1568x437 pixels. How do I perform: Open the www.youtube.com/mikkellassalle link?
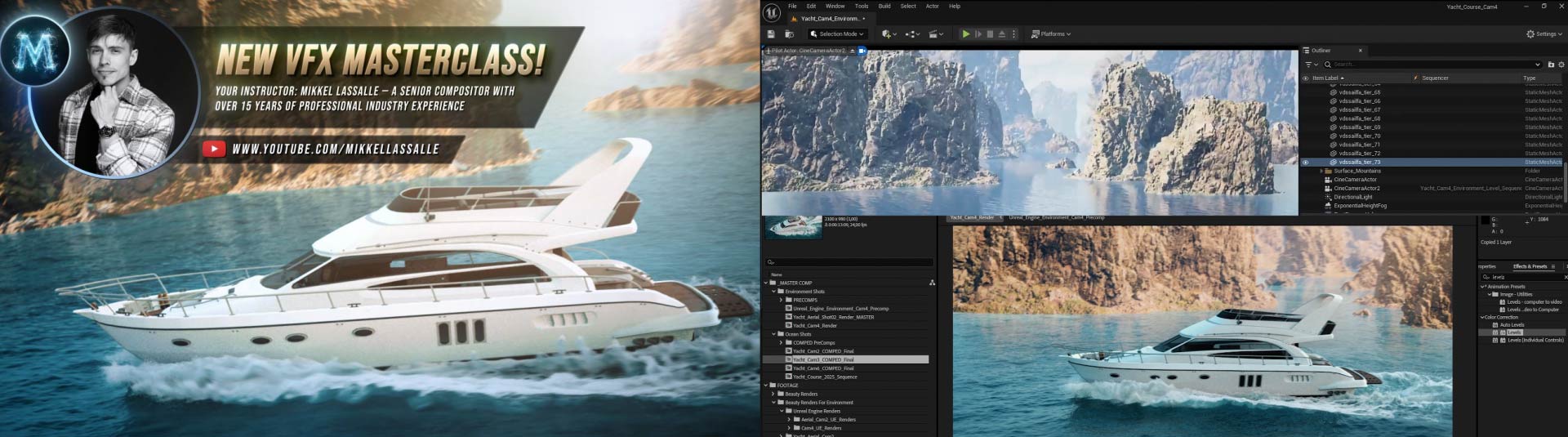[336, 149]
